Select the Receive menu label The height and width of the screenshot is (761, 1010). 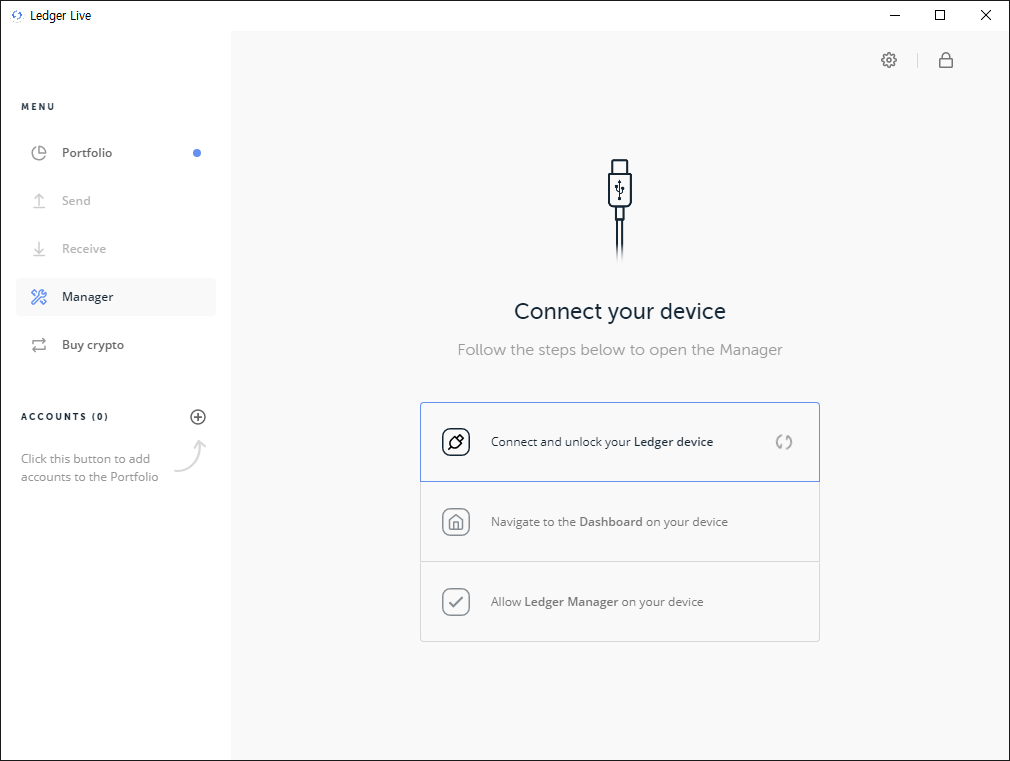84,249
